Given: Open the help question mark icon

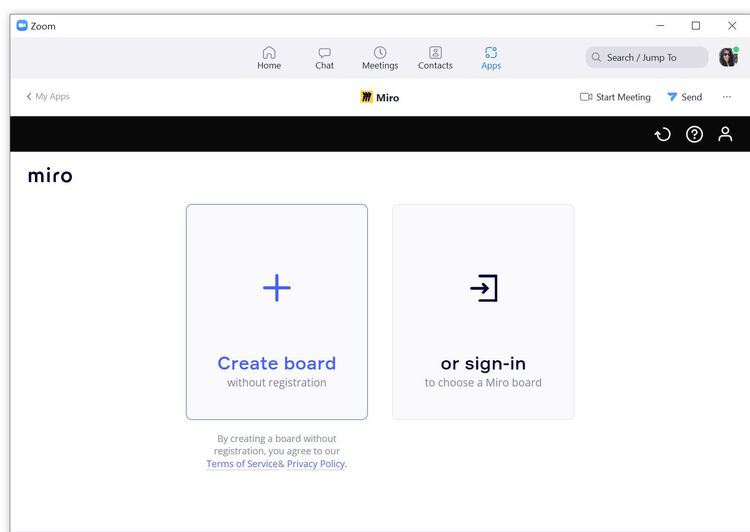Looking at the screenshot, I should click(694, 134).
